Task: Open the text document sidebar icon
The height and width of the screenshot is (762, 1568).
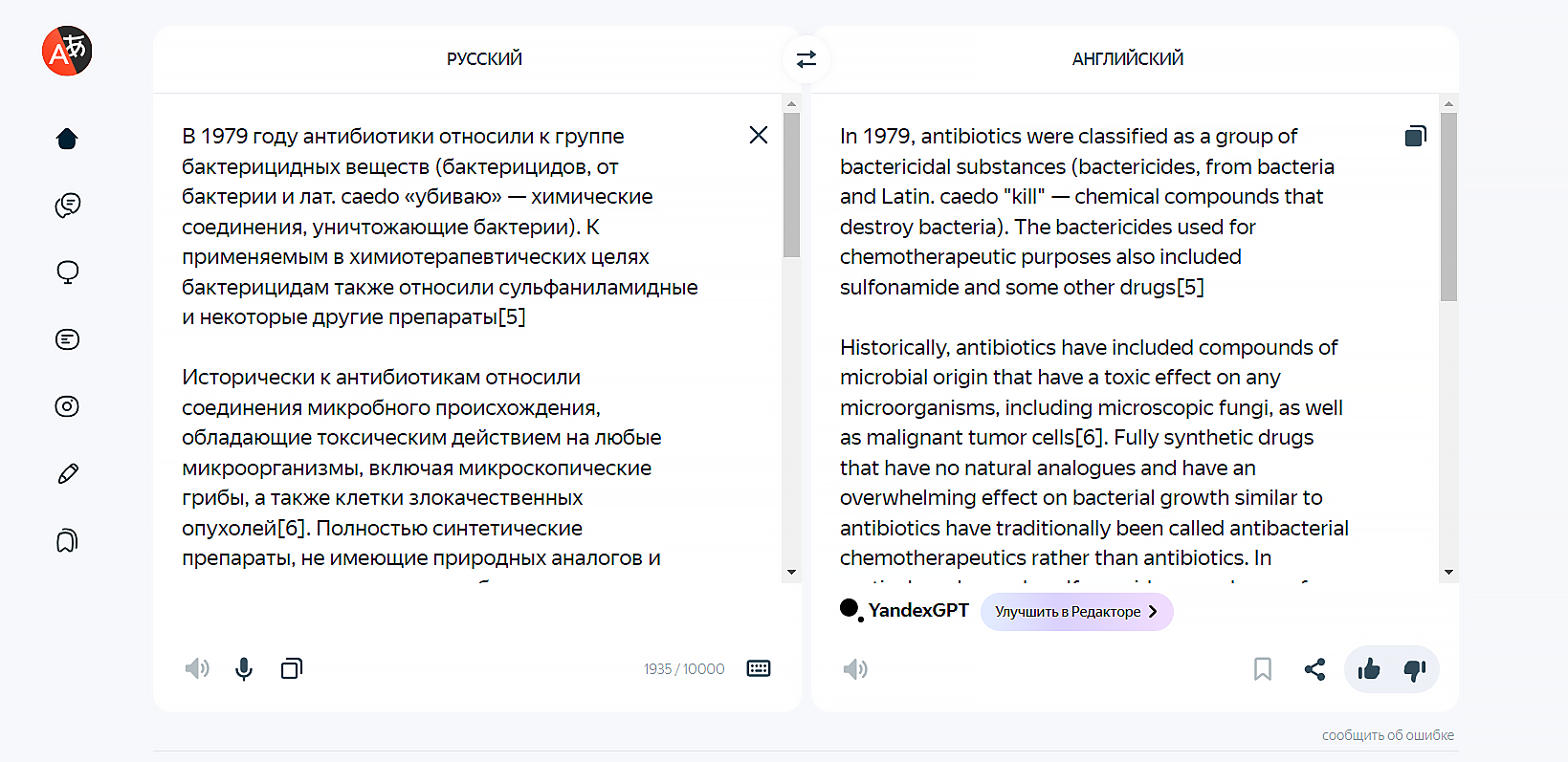Action: [67, 339]
